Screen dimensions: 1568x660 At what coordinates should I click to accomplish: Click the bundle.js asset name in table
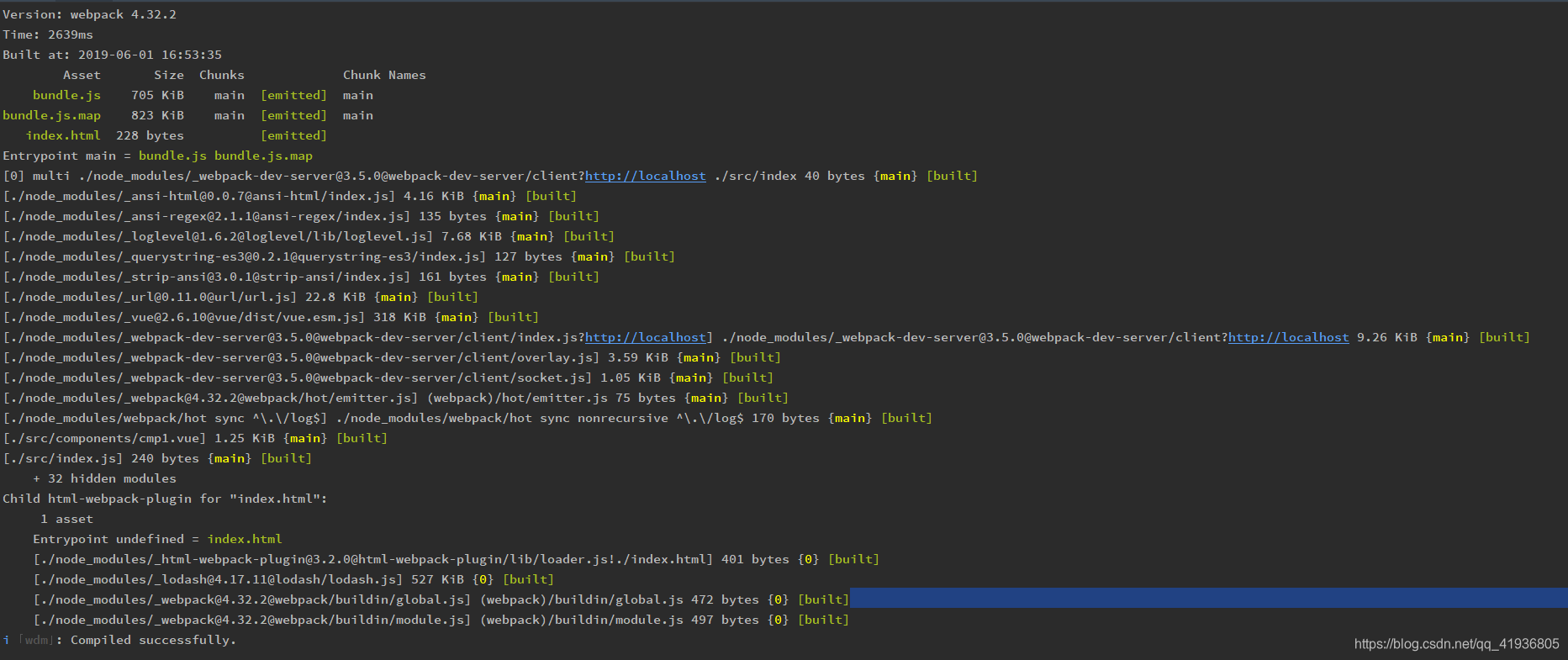tap(66, 95)
